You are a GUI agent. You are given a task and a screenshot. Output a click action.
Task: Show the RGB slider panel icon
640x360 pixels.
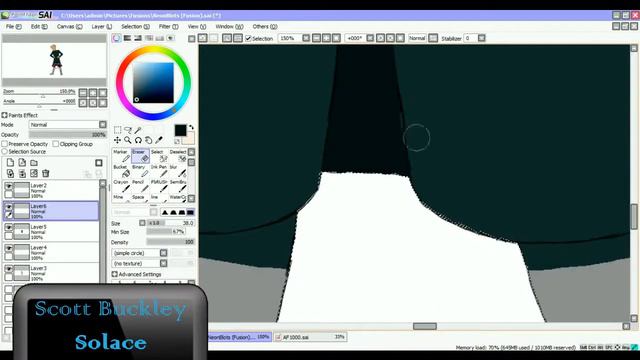pos(127,38)
